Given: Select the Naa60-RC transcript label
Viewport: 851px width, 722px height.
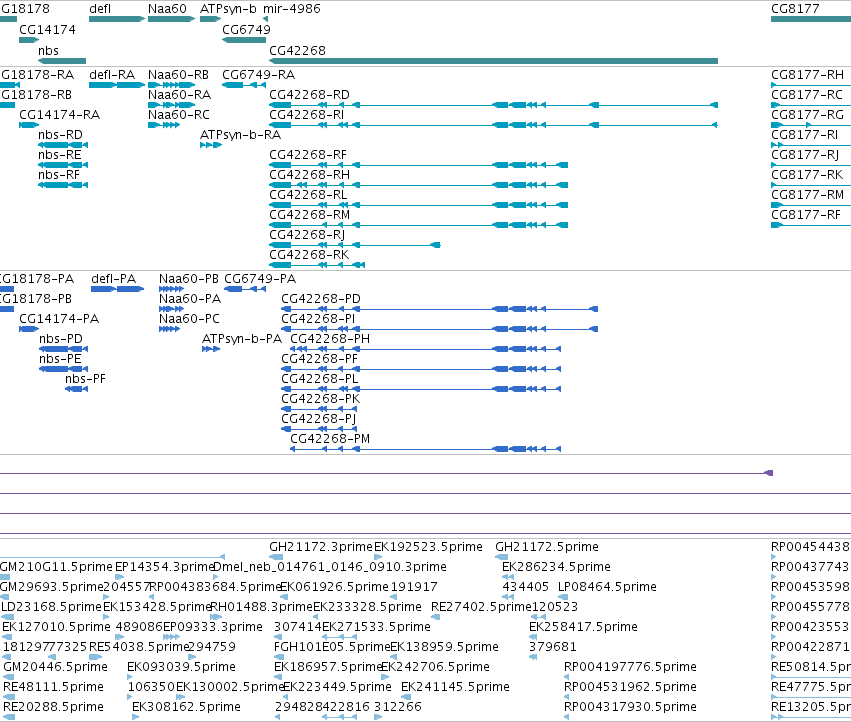Looking at the screenshot, I should coord(179,115).
